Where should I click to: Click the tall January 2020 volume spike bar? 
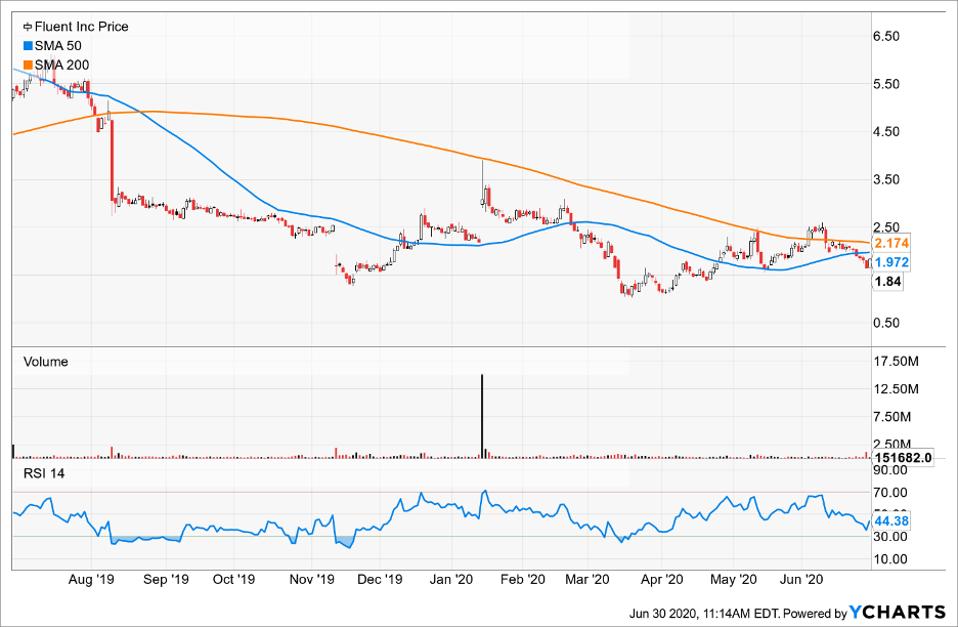pyautogui.click(x=482, y=416)
